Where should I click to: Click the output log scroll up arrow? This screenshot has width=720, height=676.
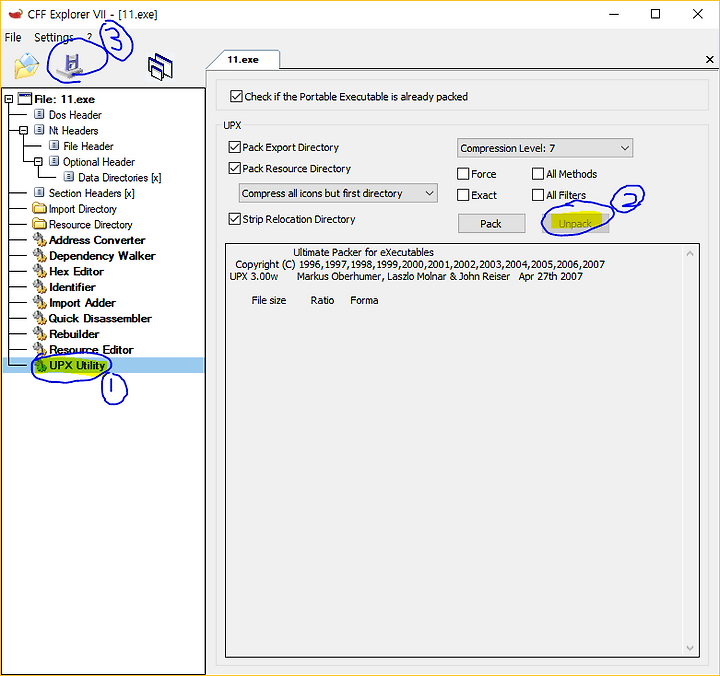[x=690, y=254]
